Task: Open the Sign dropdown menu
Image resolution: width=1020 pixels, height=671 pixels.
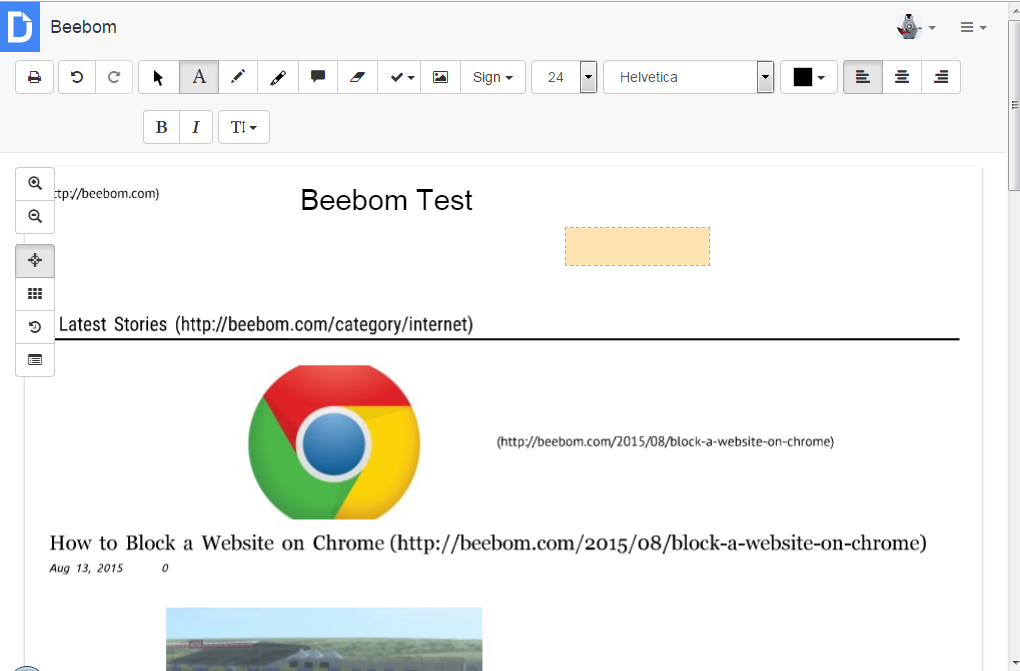Action: tap(492, 77)
